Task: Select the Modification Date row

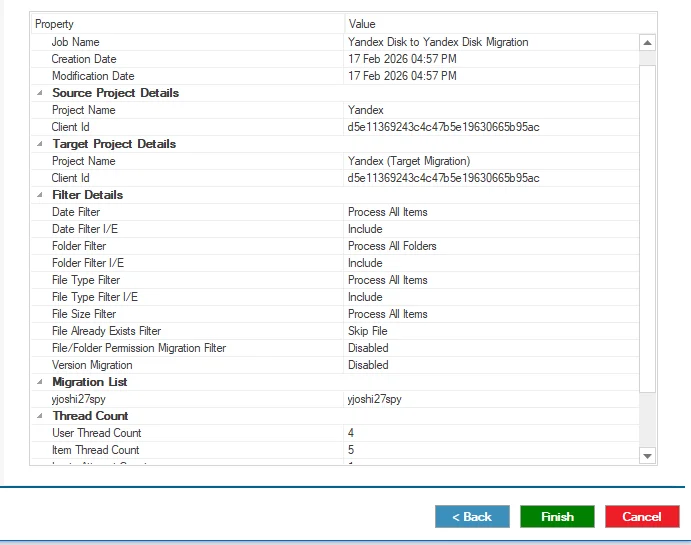Action: click(335, 76)
